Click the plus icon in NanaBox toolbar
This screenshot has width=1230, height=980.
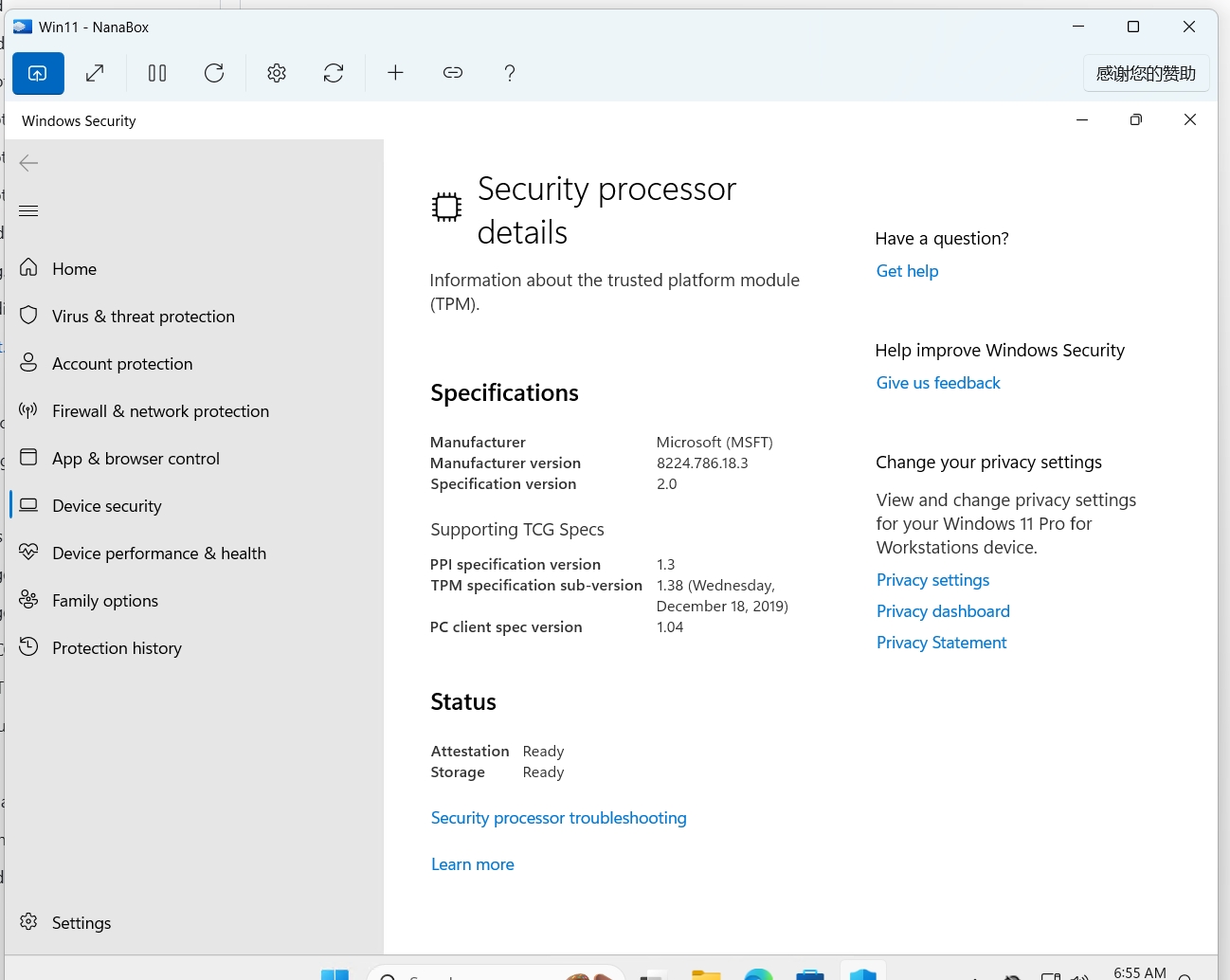[396, 73]
